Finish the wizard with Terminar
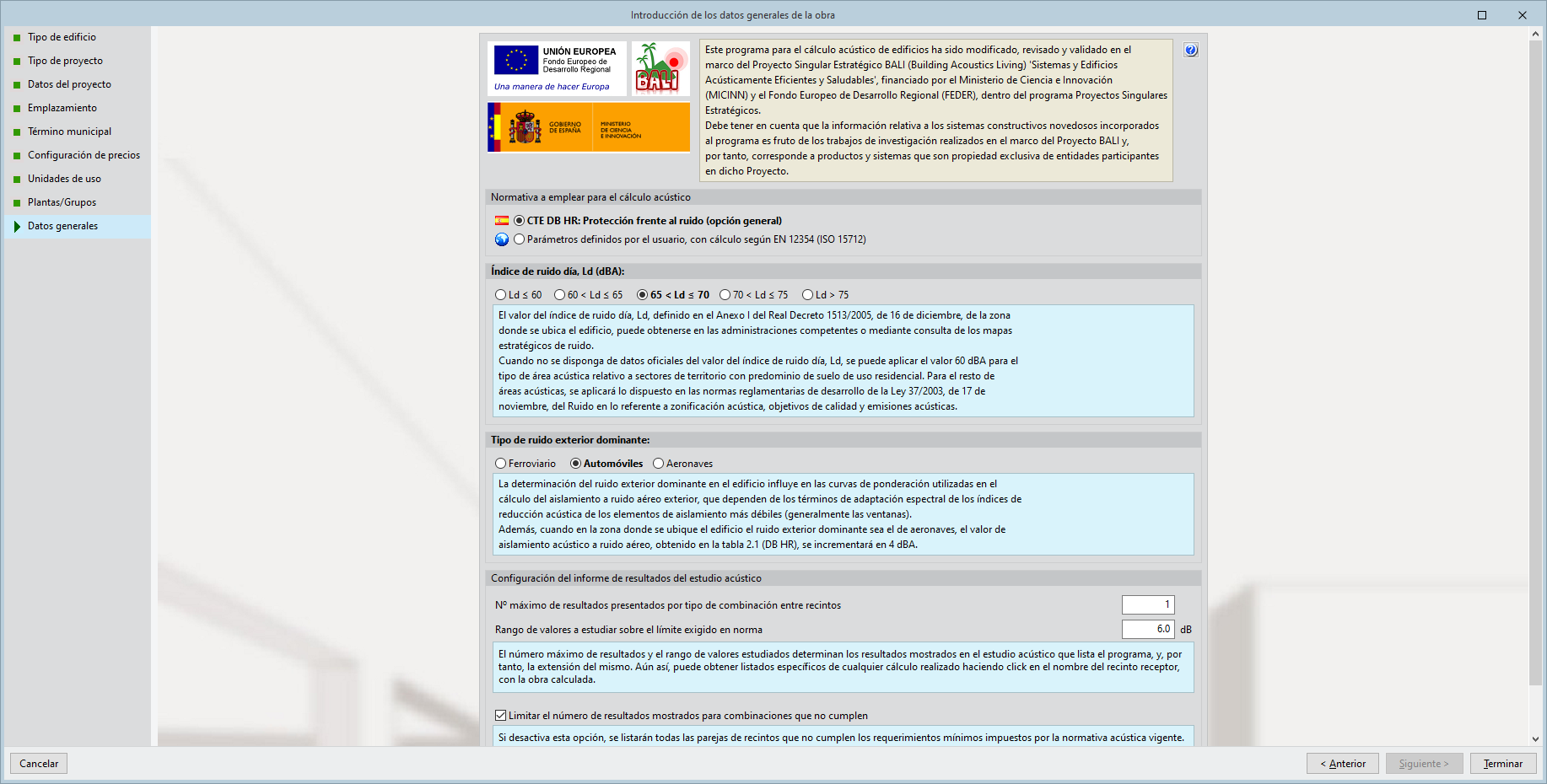The image size is (1547, 784). 1503,764
